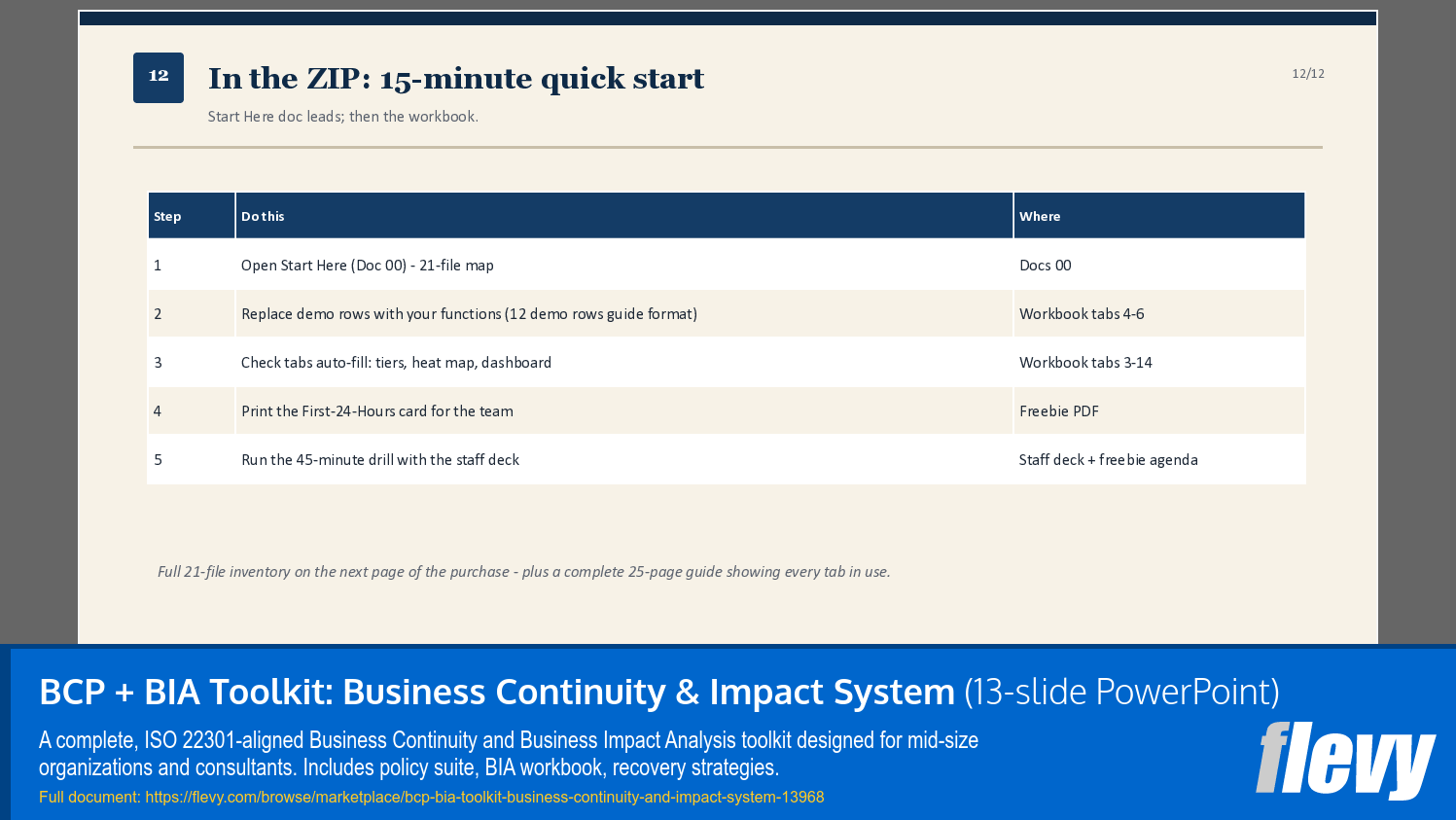Click the 'Step' column header
1456x820 pixels.
point(191,216)
